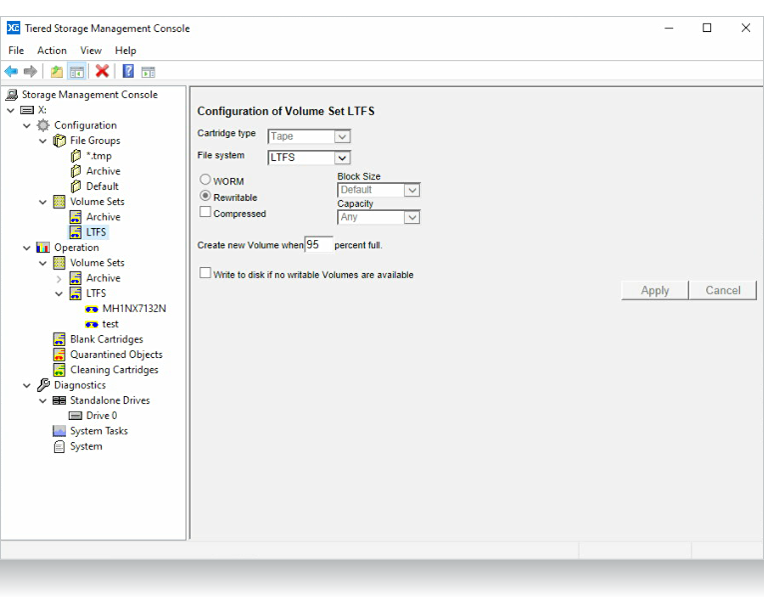
Task: Collapse the X: tree node
Action: click(11, 110)
